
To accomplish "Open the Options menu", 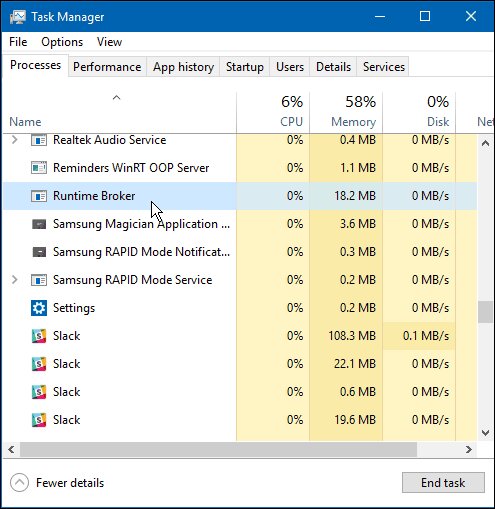I will [x=62, y=42].
